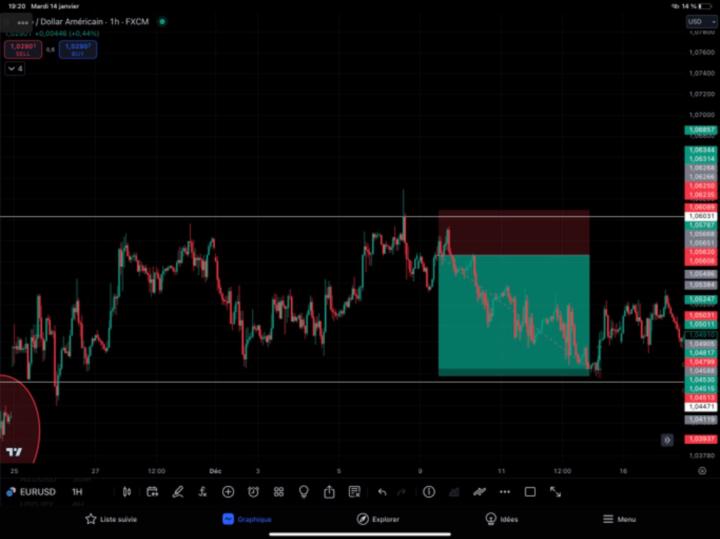Open the ideas lightbulb toolbar icon
The width and height of the screenshot is (720, 539).
pyautogui.click(x=304, y=492)
